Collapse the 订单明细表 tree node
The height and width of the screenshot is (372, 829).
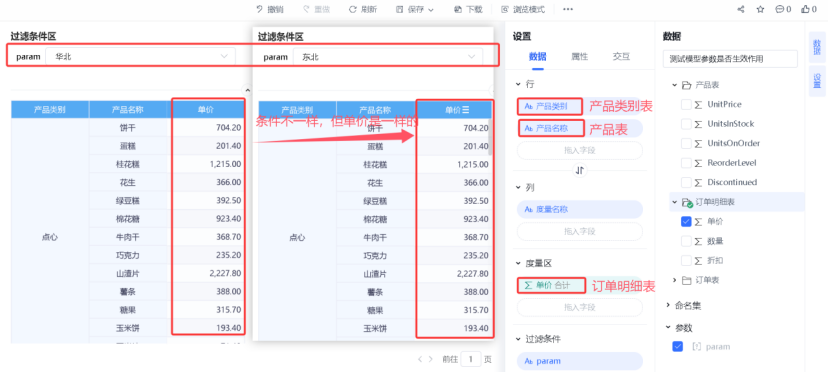pos(675,202)
